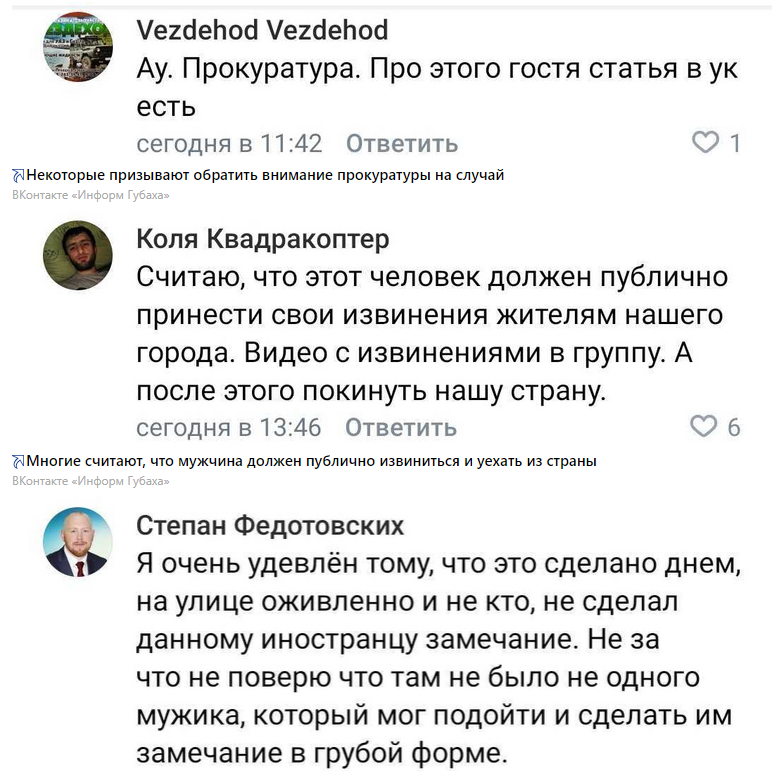Click the heart on Коля Квадракоптер's comment

(705, 427)
